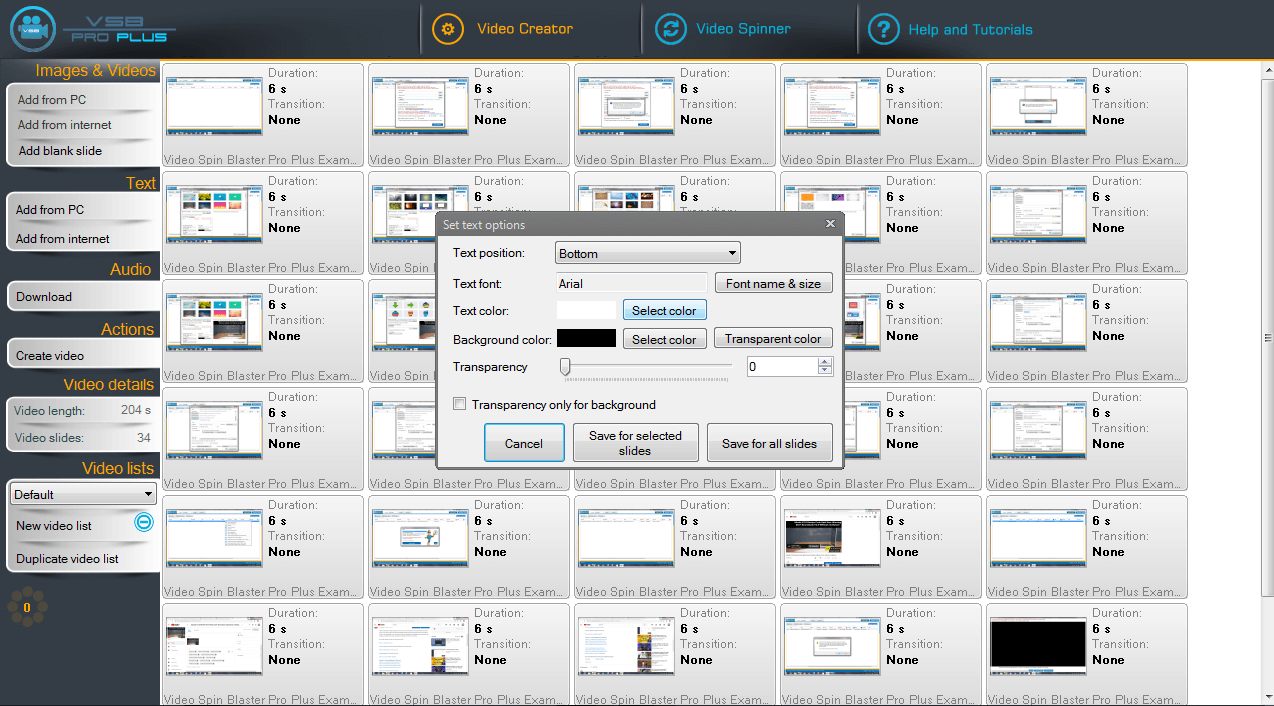The height and width of the screenshot is (706, 1274).
Task: Decrease transparency with the down spinner arrow
Action: coord(825,372)
